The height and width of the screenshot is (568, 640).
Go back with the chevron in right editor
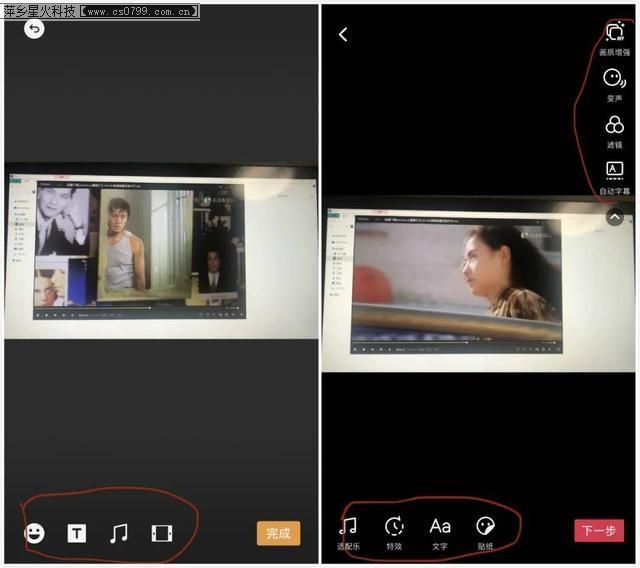[343, 35]
